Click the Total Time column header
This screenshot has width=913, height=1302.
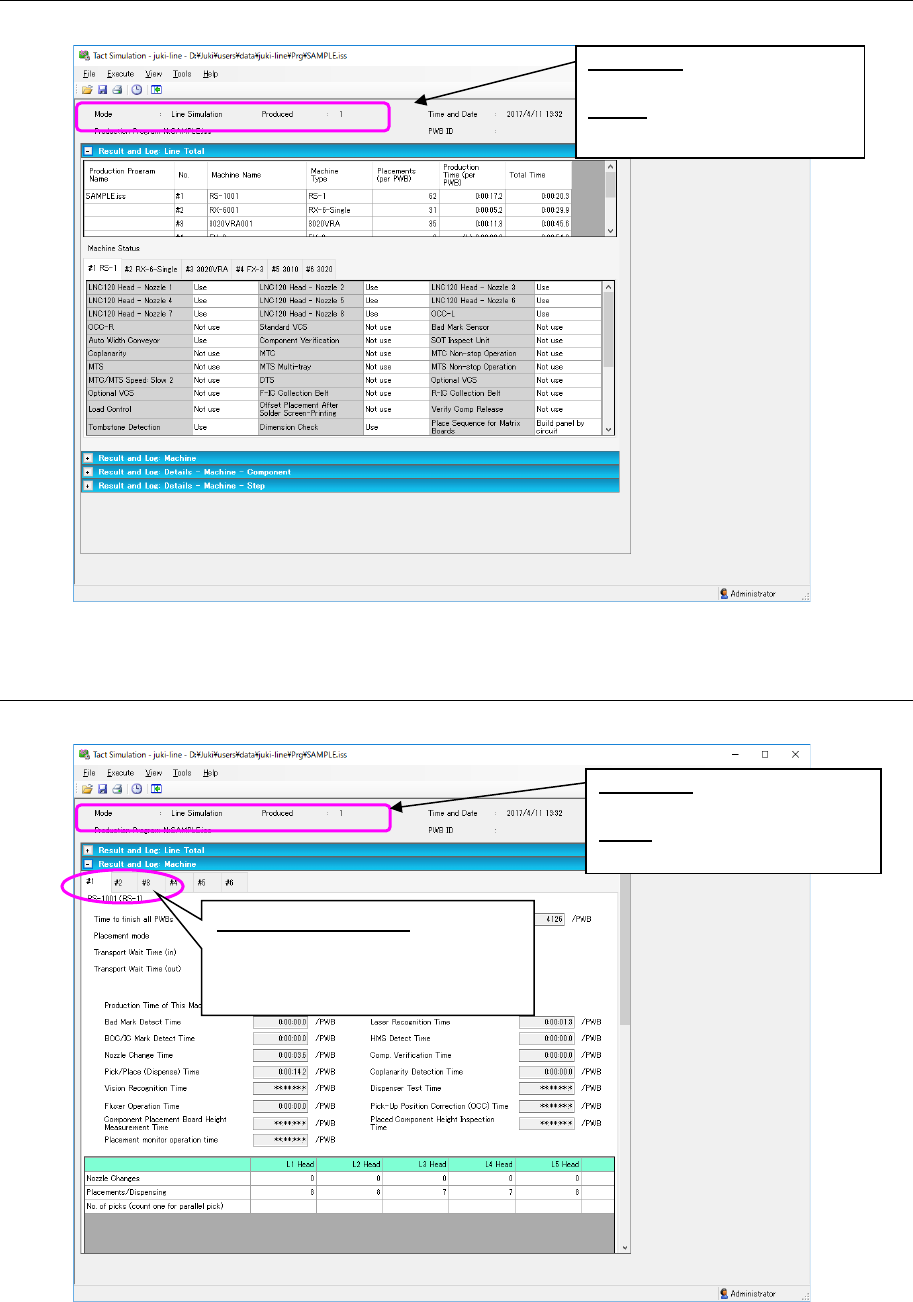[538, 174]
